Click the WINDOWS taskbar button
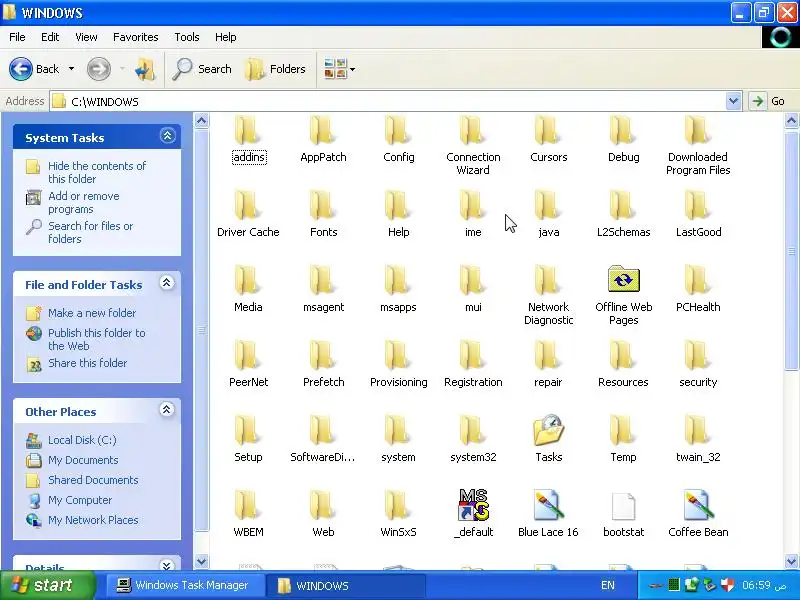Screen dimensions: 800x600 coord(347,585)
